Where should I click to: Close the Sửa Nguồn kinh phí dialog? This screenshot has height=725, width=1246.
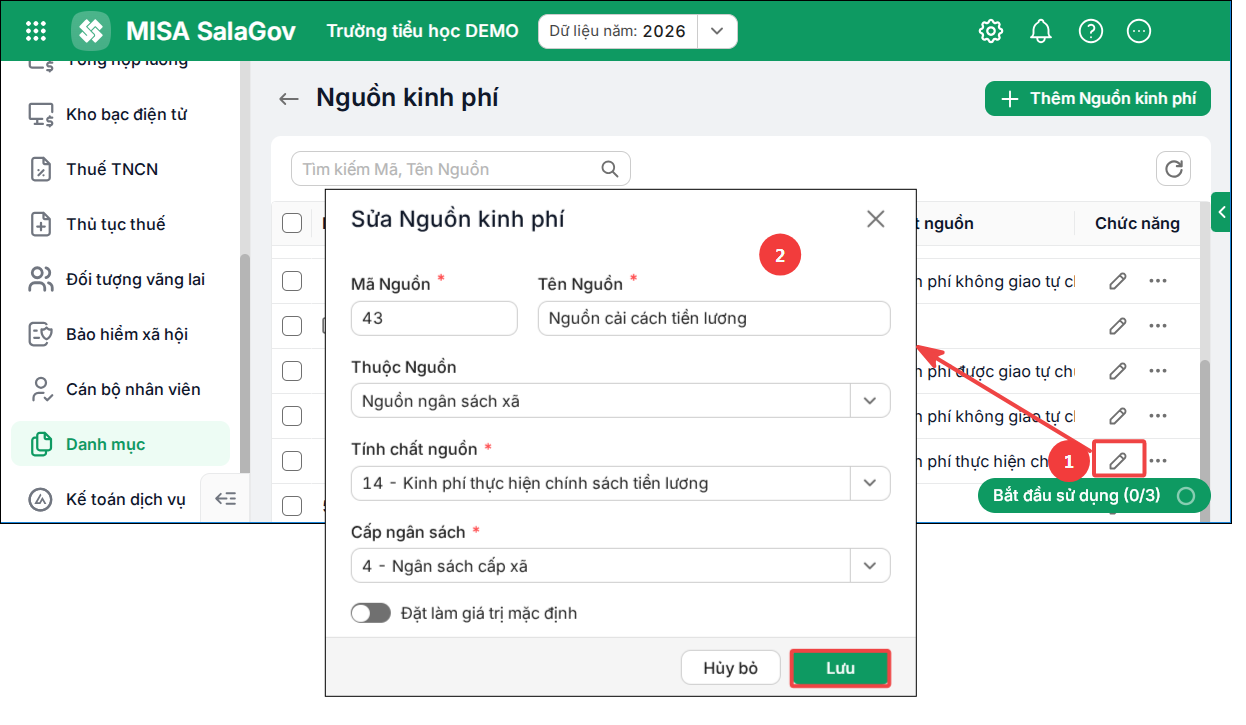pos(876,219)
